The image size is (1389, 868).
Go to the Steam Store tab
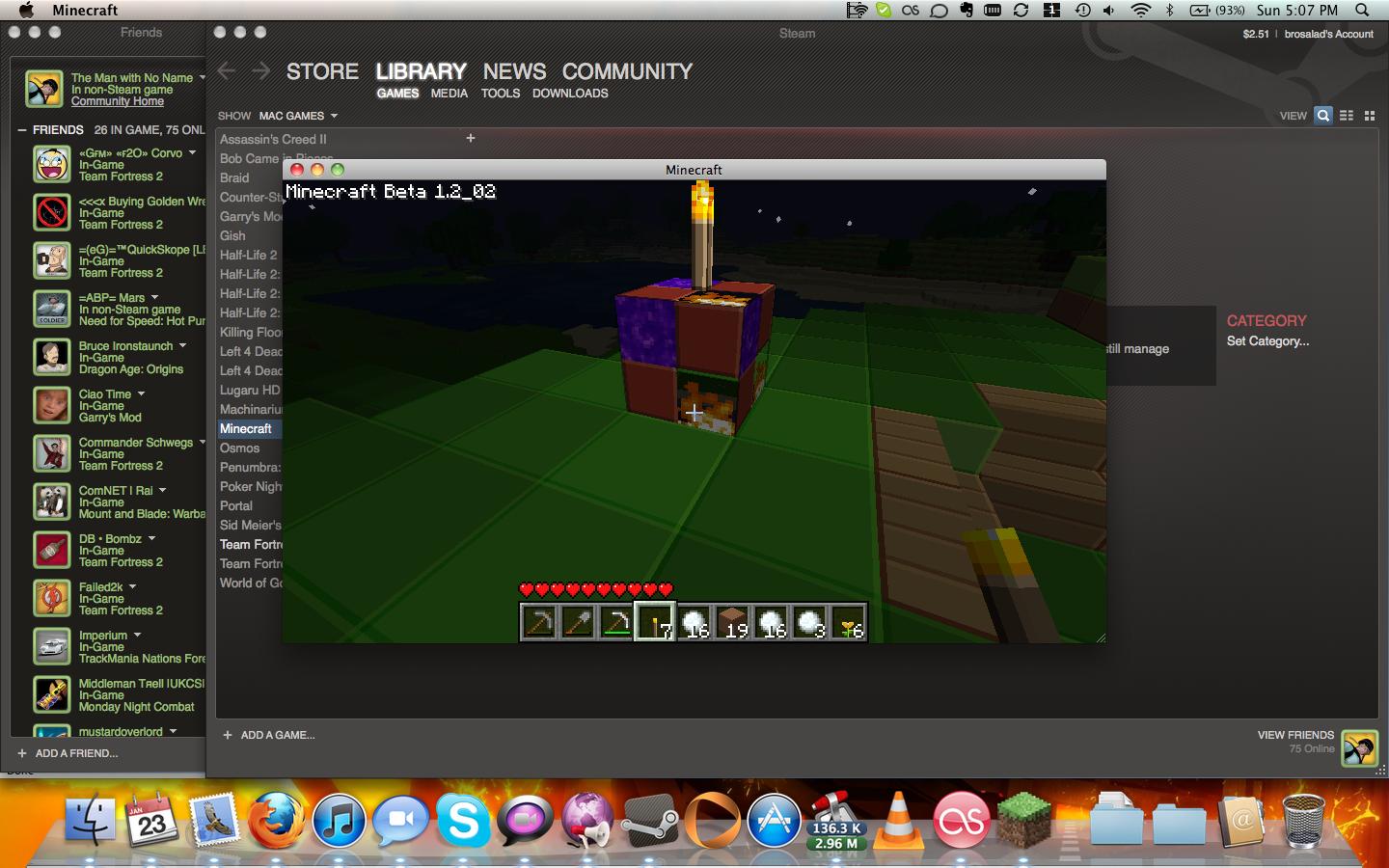[x=322, y=71]
